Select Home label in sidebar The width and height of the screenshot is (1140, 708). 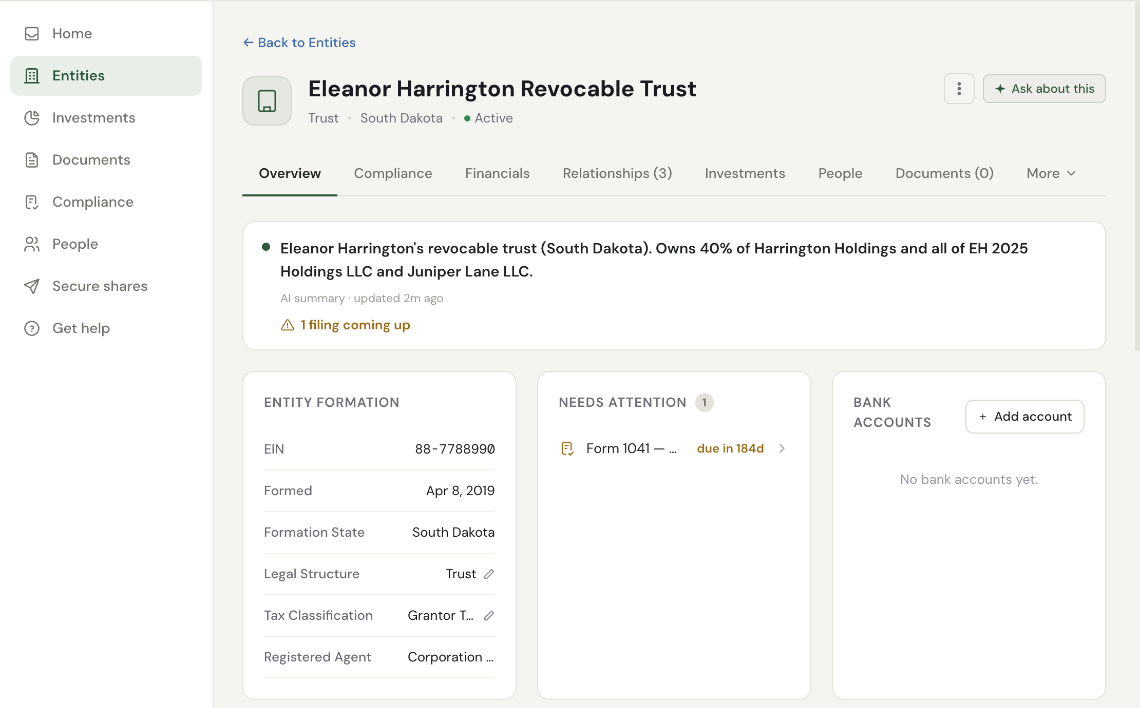click(x=72, y=33)
